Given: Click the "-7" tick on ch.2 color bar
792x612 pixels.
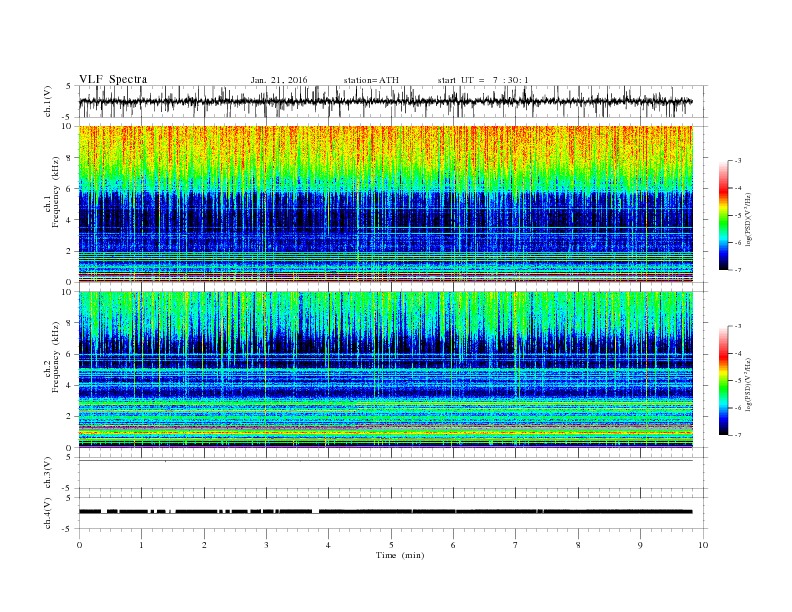Looking at the screenshot, I should 738,435.
